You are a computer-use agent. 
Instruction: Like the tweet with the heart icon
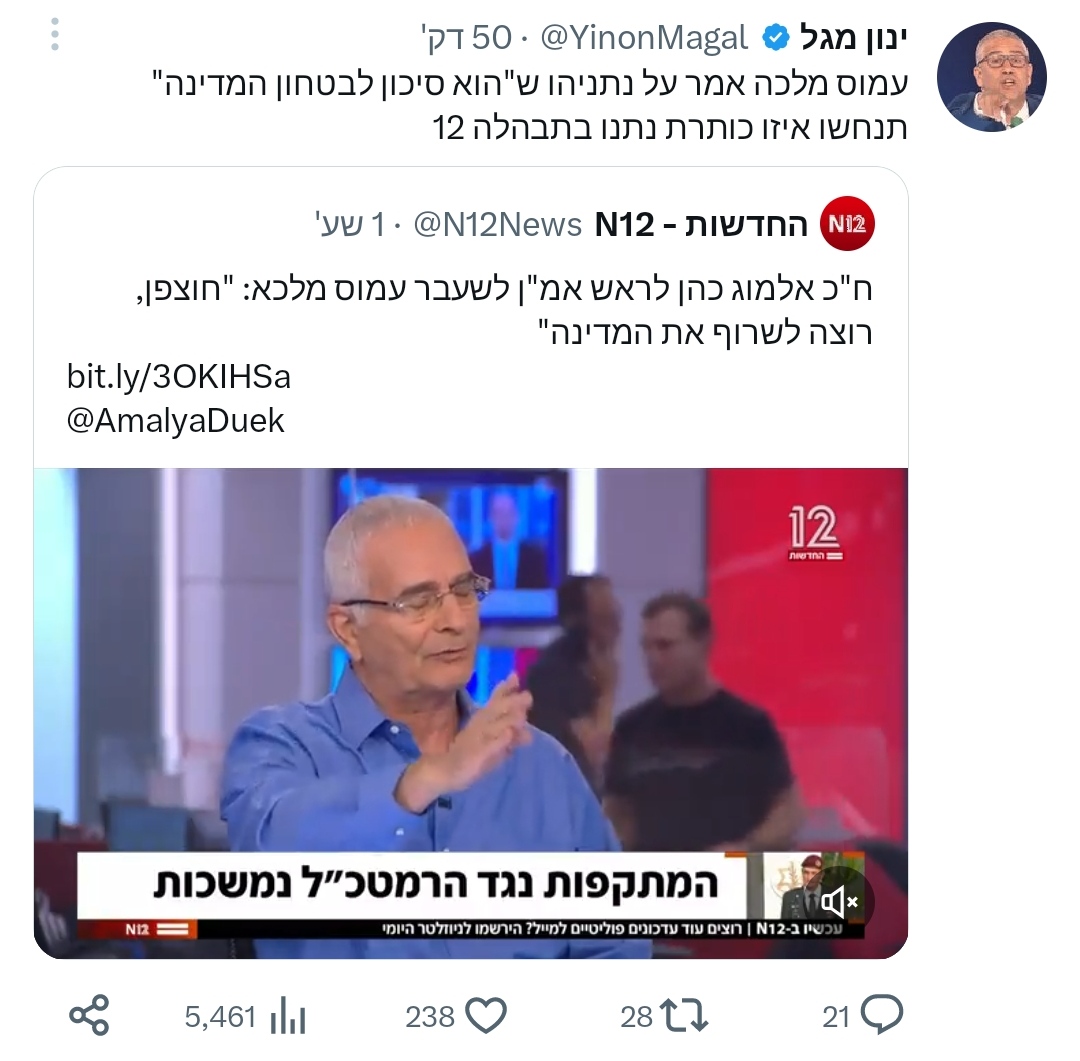(x=486, y=1016)
